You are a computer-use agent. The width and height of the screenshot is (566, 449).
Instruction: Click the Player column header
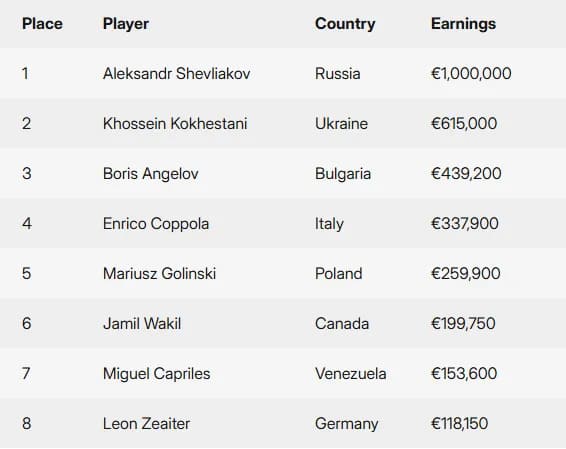click(x=126, y=24)
